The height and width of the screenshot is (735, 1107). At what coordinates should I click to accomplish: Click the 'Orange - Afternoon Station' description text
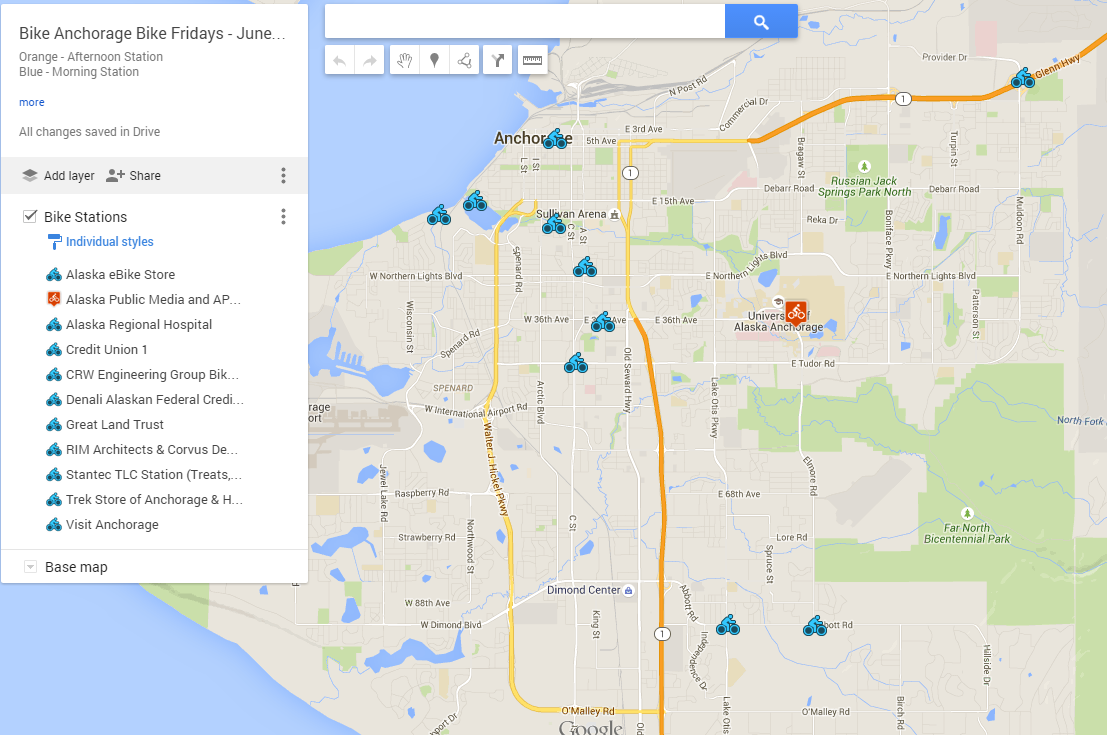tap(91, 56)
